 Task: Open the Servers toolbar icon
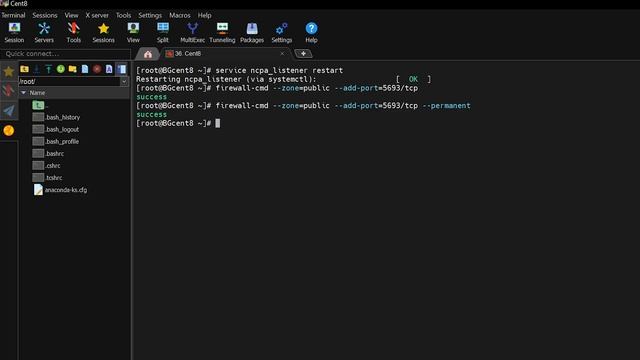point(44,33)
